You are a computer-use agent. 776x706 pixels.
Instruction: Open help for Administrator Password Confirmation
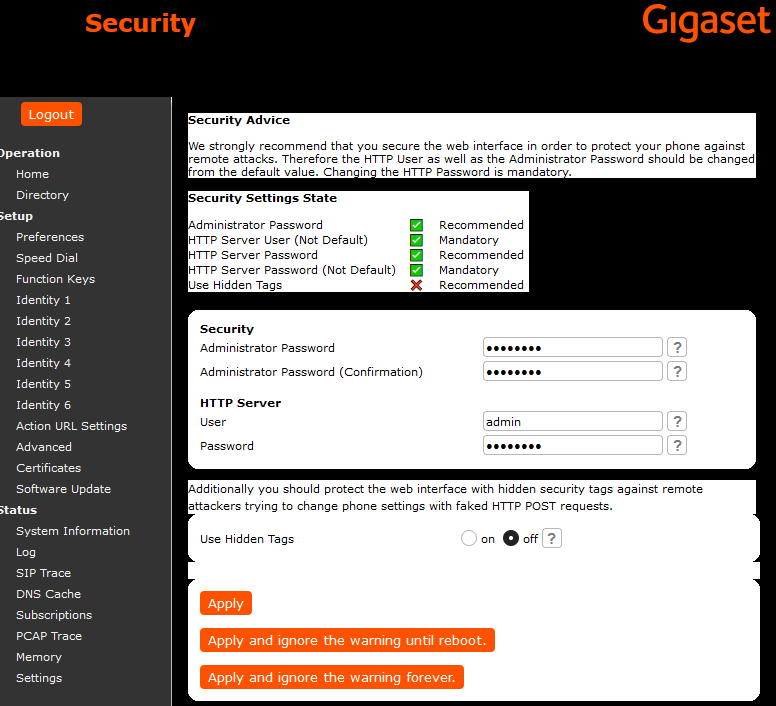677,372
